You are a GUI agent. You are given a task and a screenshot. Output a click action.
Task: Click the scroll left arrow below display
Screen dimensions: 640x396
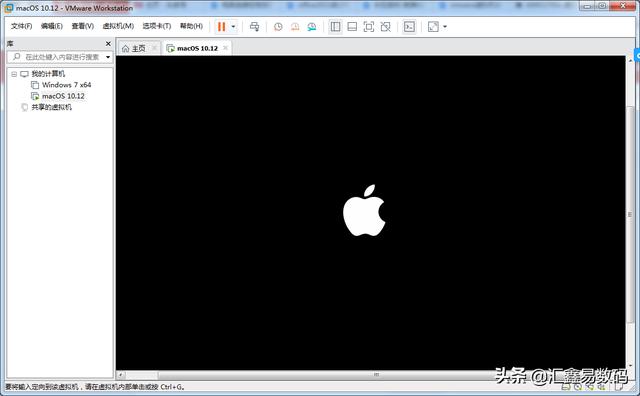coord(121,374)
